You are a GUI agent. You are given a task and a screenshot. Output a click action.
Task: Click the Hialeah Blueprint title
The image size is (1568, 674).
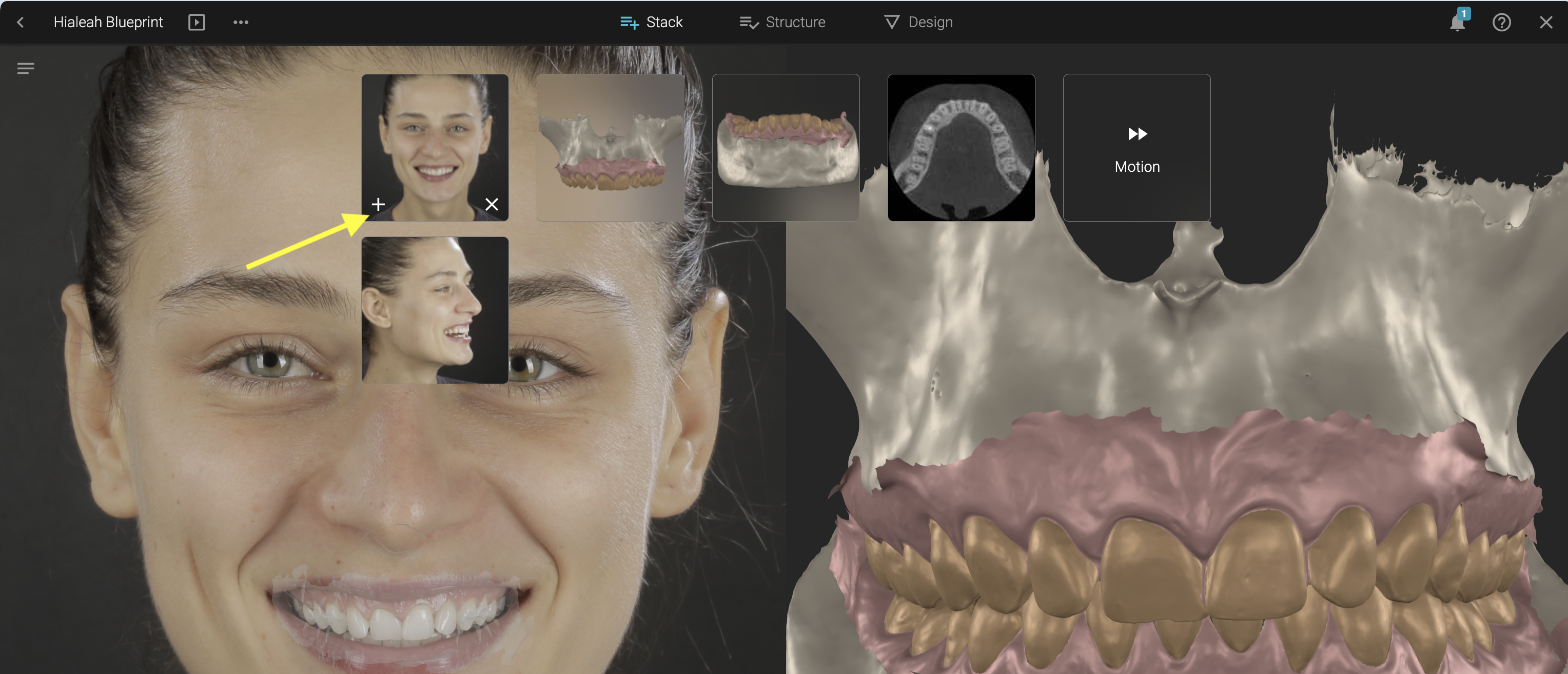108,23
